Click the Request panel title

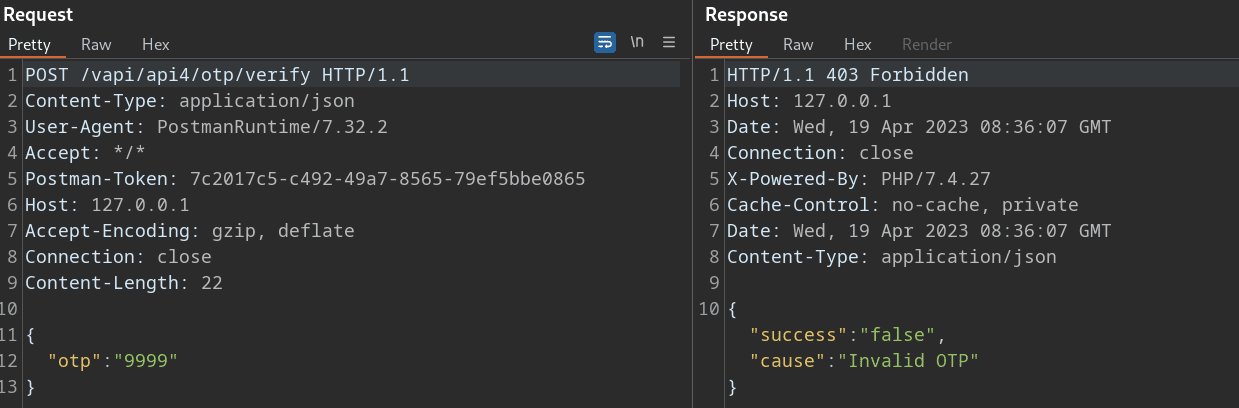tap(39, 15)
